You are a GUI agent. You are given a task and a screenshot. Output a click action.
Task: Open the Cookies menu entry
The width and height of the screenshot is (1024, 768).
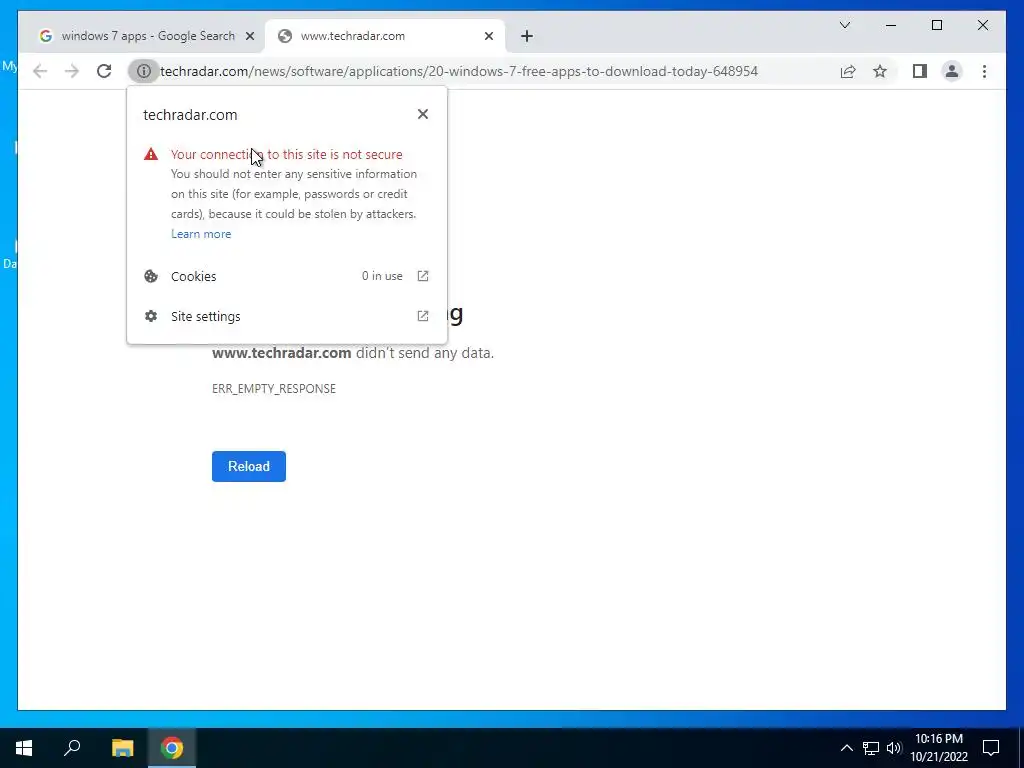point(287,276)
